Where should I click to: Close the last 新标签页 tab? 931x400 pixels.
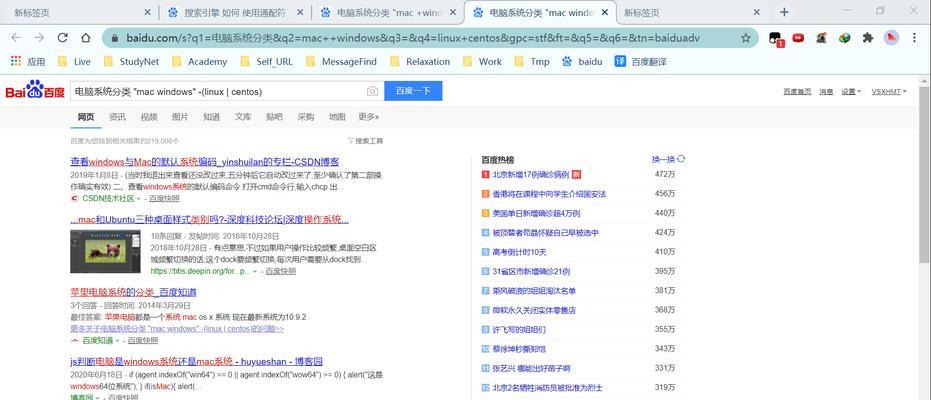(x=756, y=12)
